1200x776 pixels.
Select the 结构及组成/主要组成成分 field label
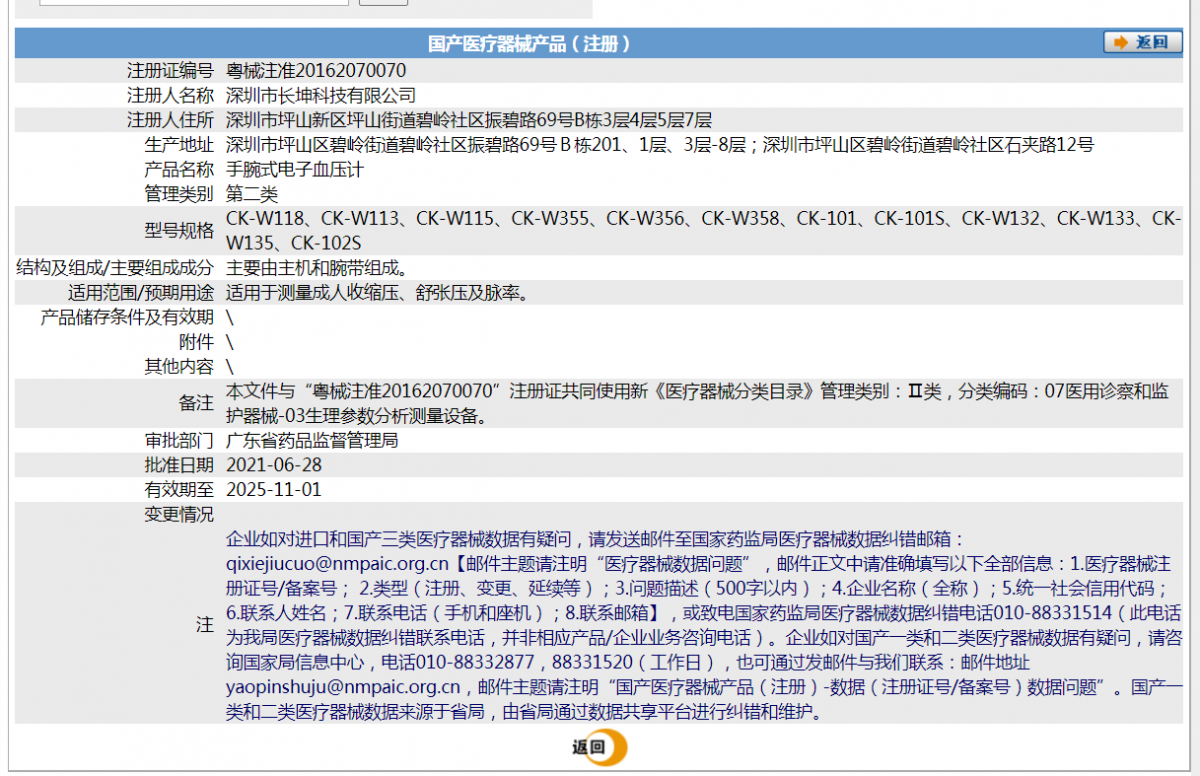point(116,268)
